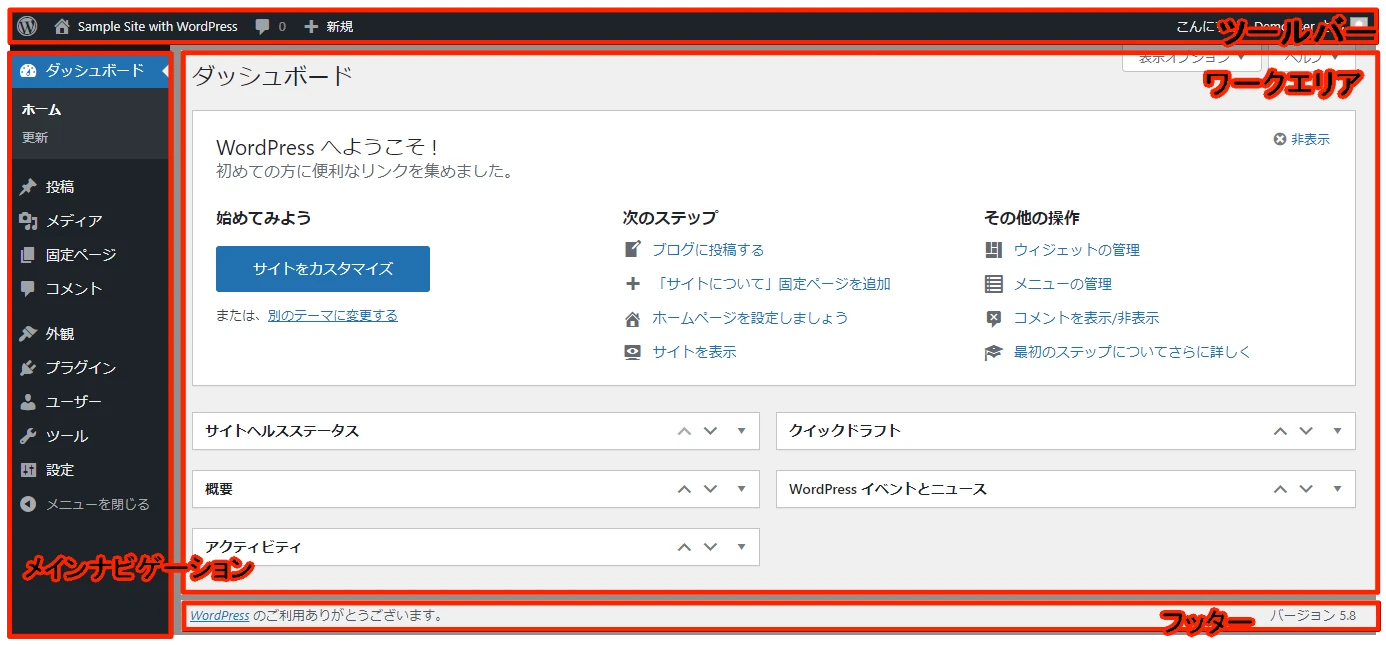Click the edit icon beside ブログに投稿する
This screenshot has width=1386, height=645.
(x=632, y=250)
